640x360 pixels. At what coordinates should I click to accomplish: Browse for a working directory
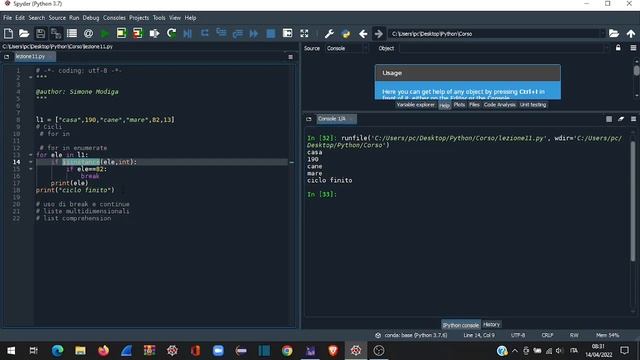[613, 33]
